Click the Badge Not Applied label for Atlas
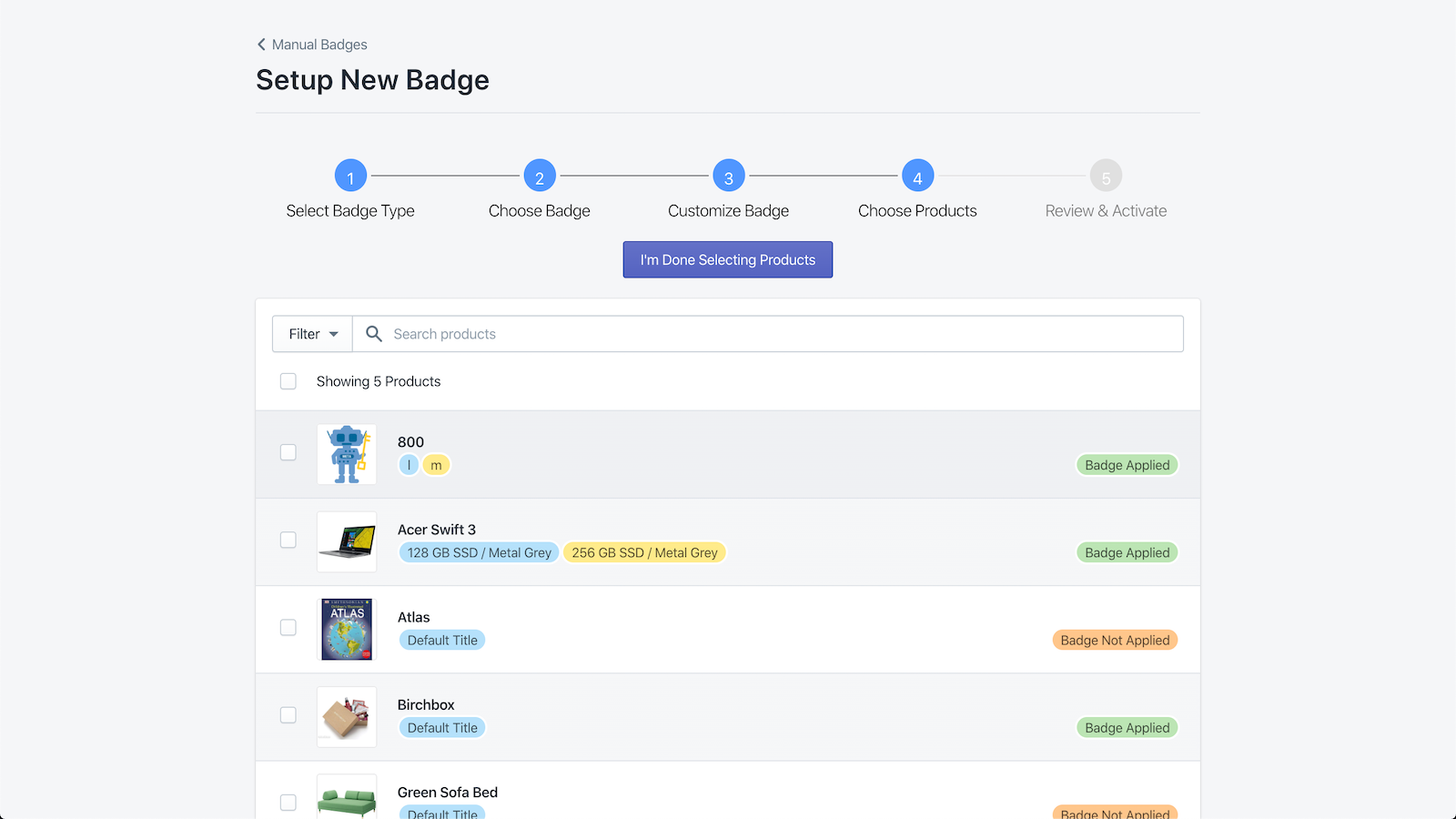This screenshot has height=819, width=1456. (x=1115, y=640)
